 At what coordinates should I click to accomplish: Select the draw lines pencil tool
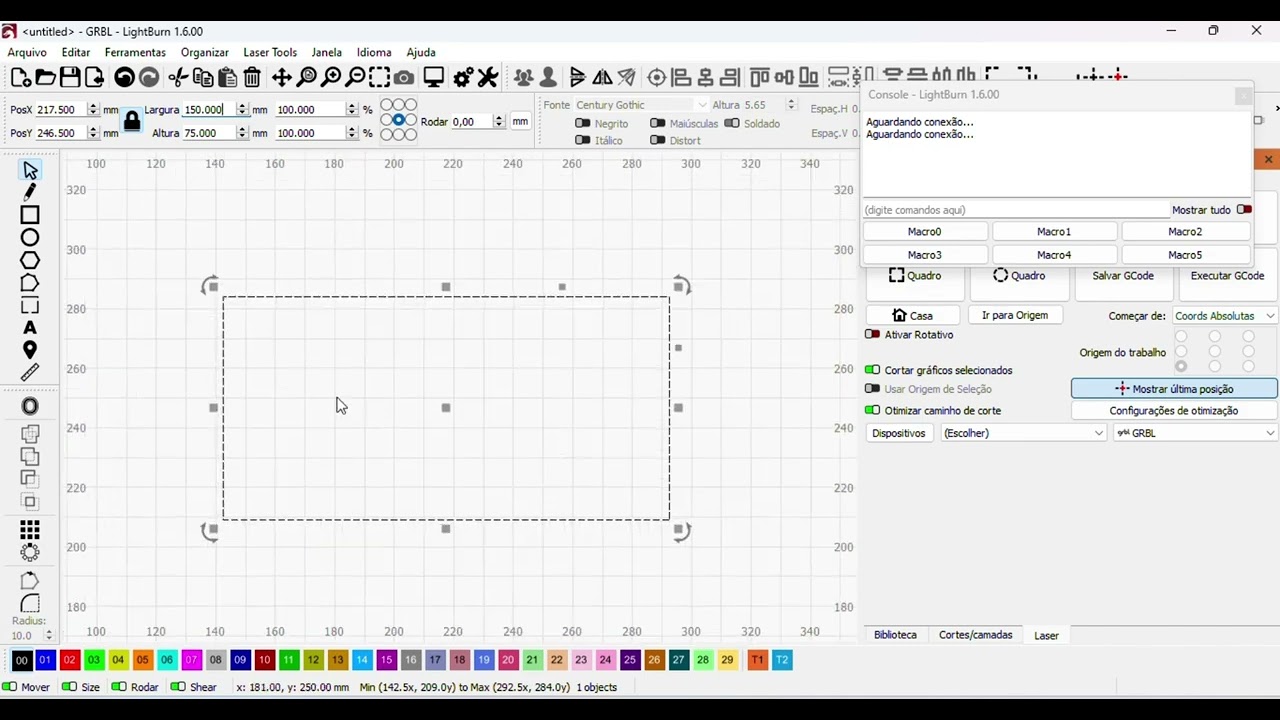coord(30,192)
